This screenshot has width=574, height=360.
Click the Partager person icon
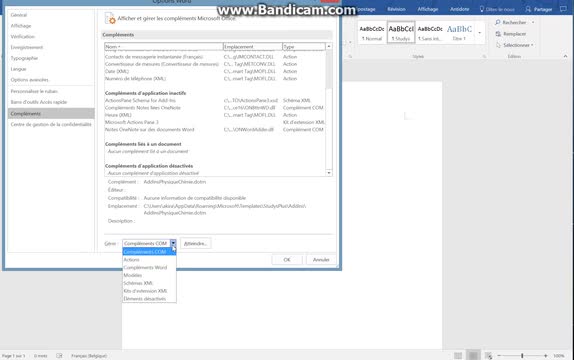coord(528,9)
